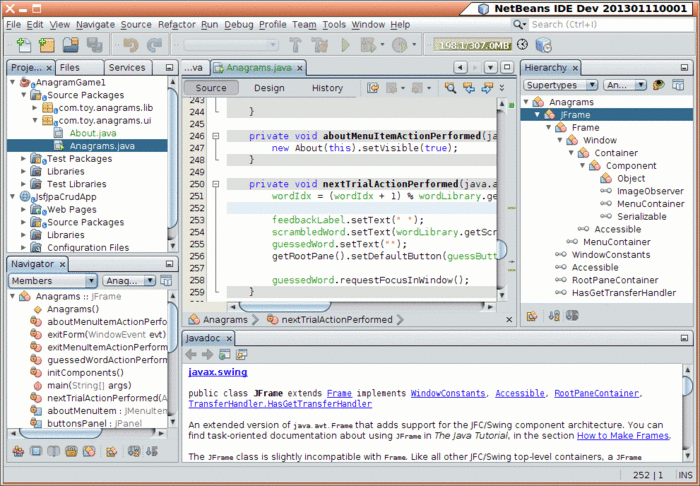Image resolution: width=700 pixels, height=486 pixels.
Task: Collapse the AnagramGame1 project node
Action: (x=12, y=82)
